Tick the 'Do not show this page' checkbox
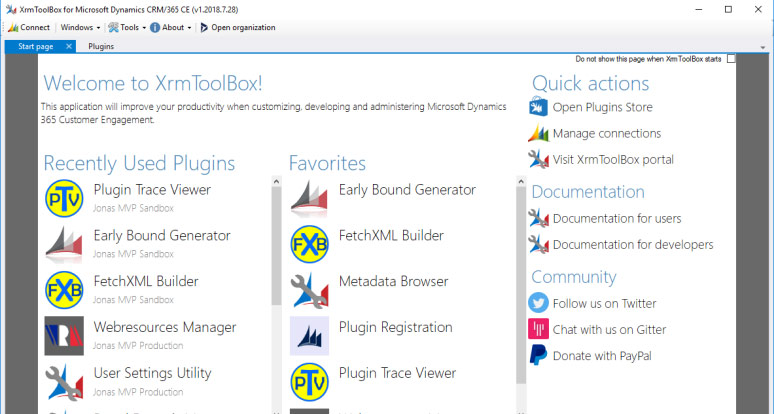Image resolution: width=774 pixels, height=414 pixels. [x=731, y=59]
